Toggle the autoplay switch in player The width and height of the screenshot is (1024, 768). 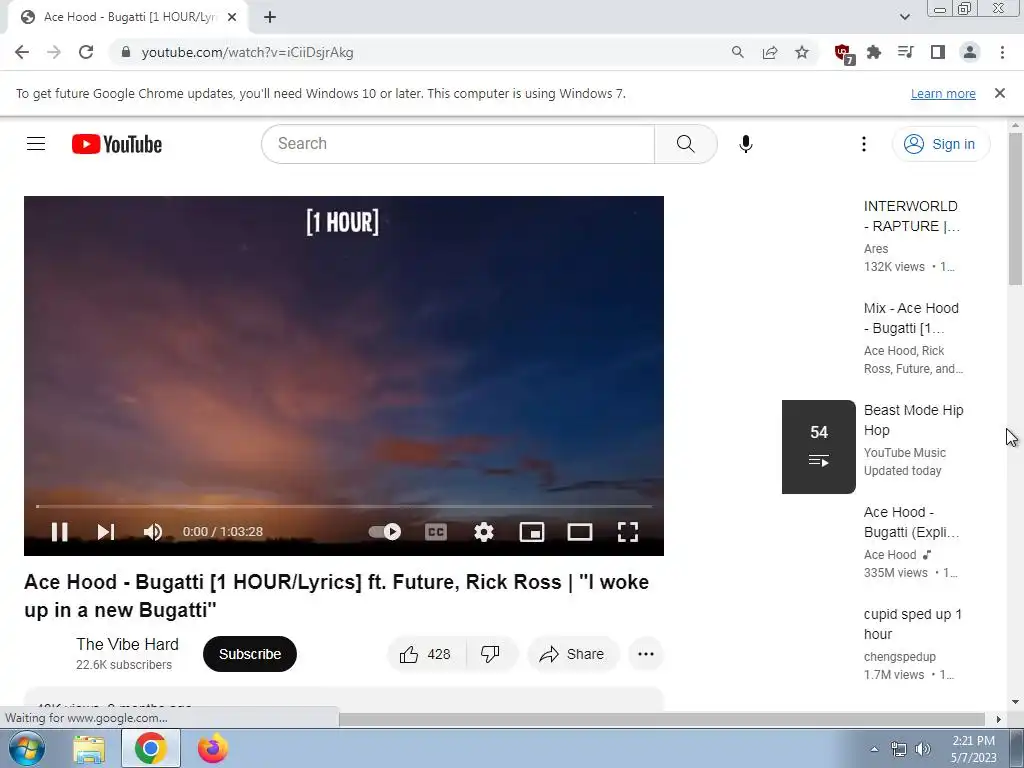385,532
